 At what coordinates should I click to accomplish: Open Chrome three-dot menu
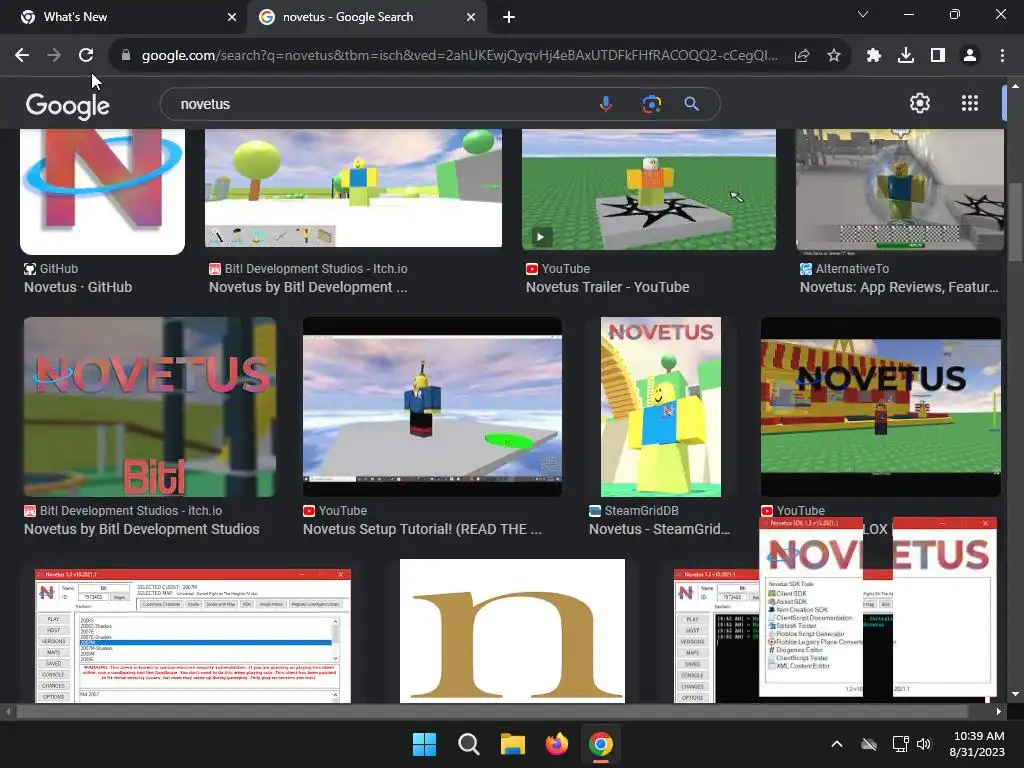click(1002, 56)
